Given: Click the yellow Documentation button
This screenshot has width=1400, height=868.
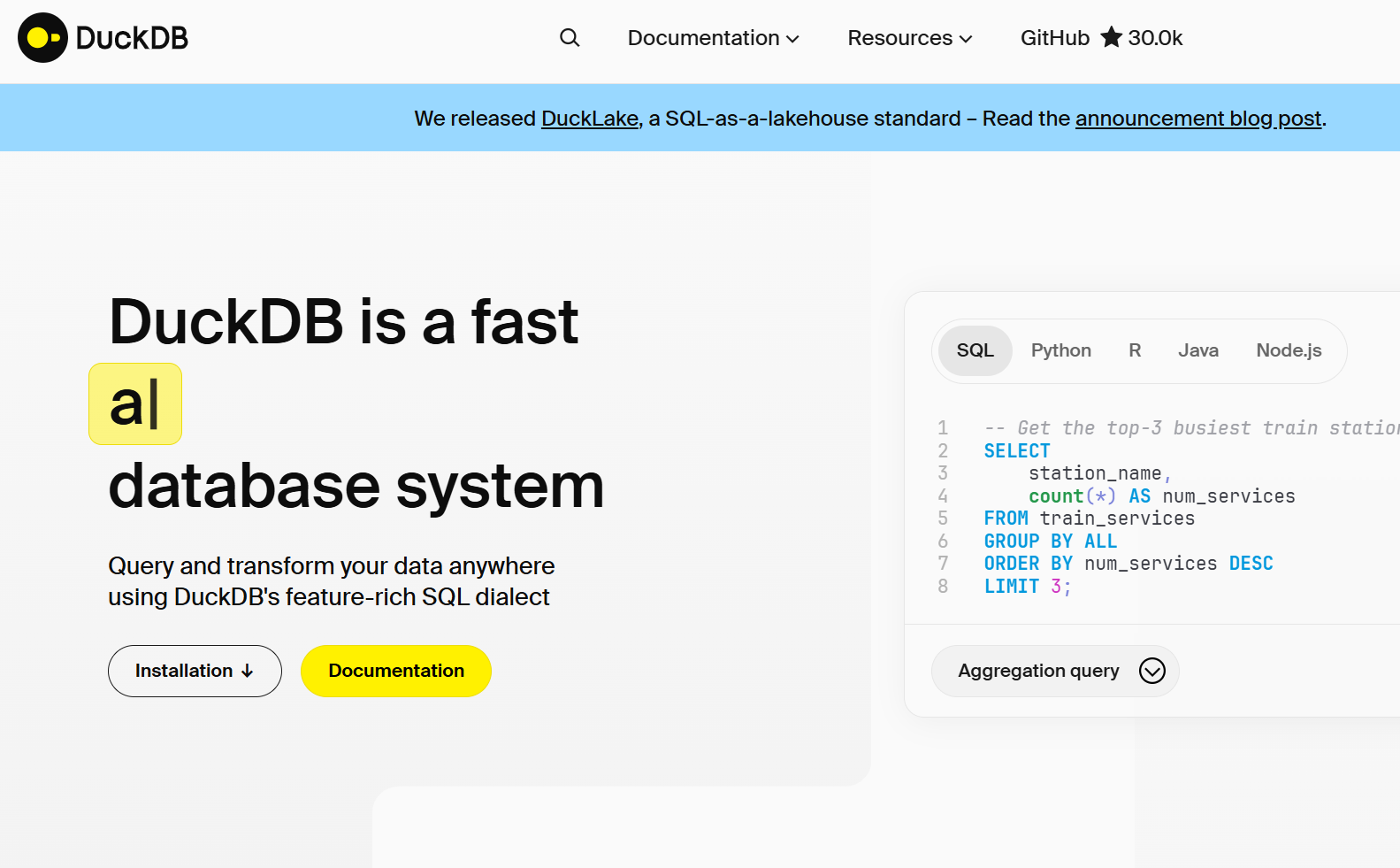Looking at the screenshot, I should (396, 671).
